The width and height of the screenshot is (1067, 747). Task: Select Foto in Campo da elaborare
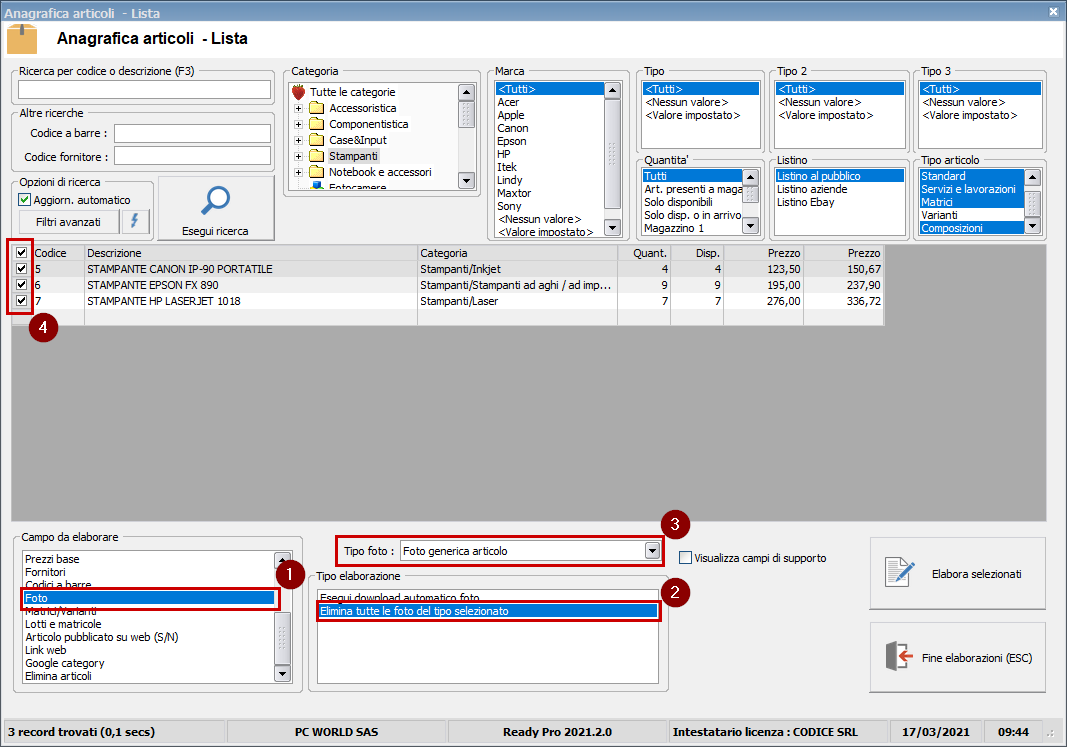[148, 598]
